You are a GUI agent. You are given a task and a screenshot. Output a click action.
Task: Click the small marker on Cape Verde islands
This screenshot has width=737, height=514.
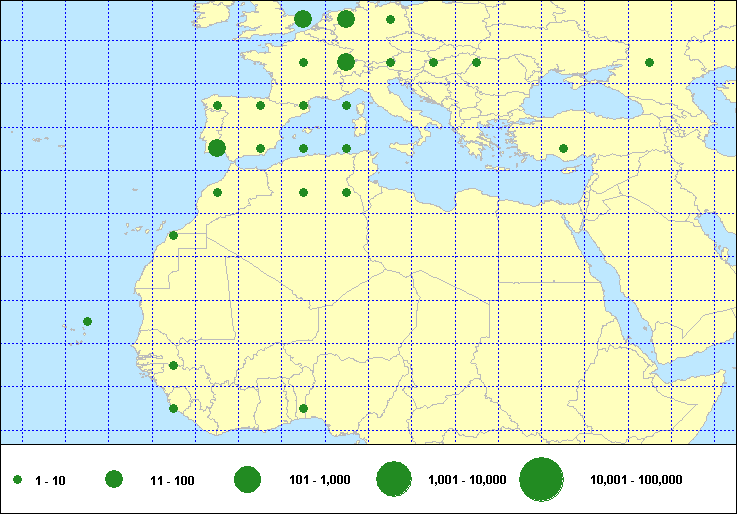point(87,321)
